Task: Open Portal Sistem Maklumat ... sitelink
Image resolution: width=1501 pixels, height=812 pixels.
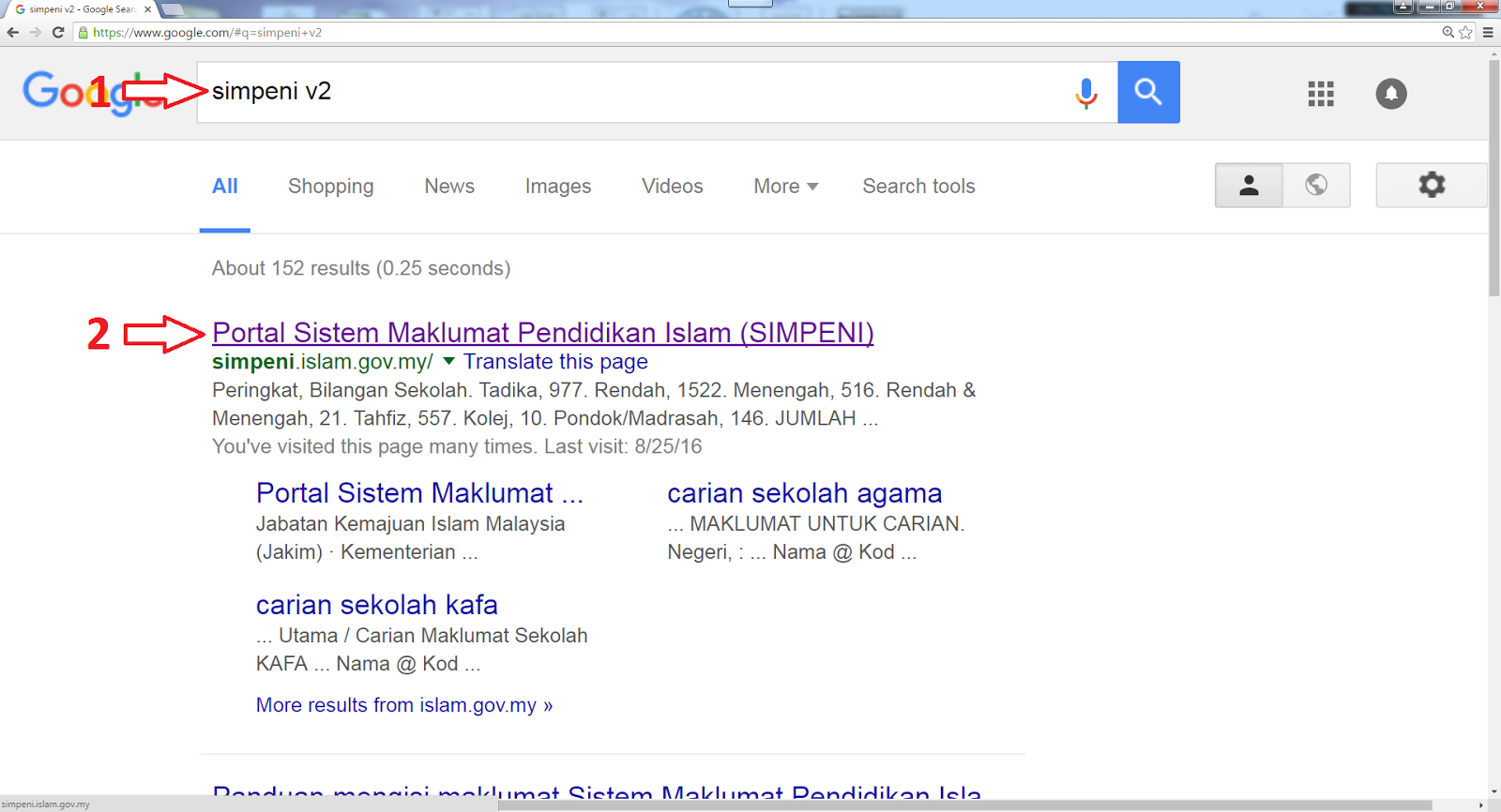Action: click(x=419, y=493)
